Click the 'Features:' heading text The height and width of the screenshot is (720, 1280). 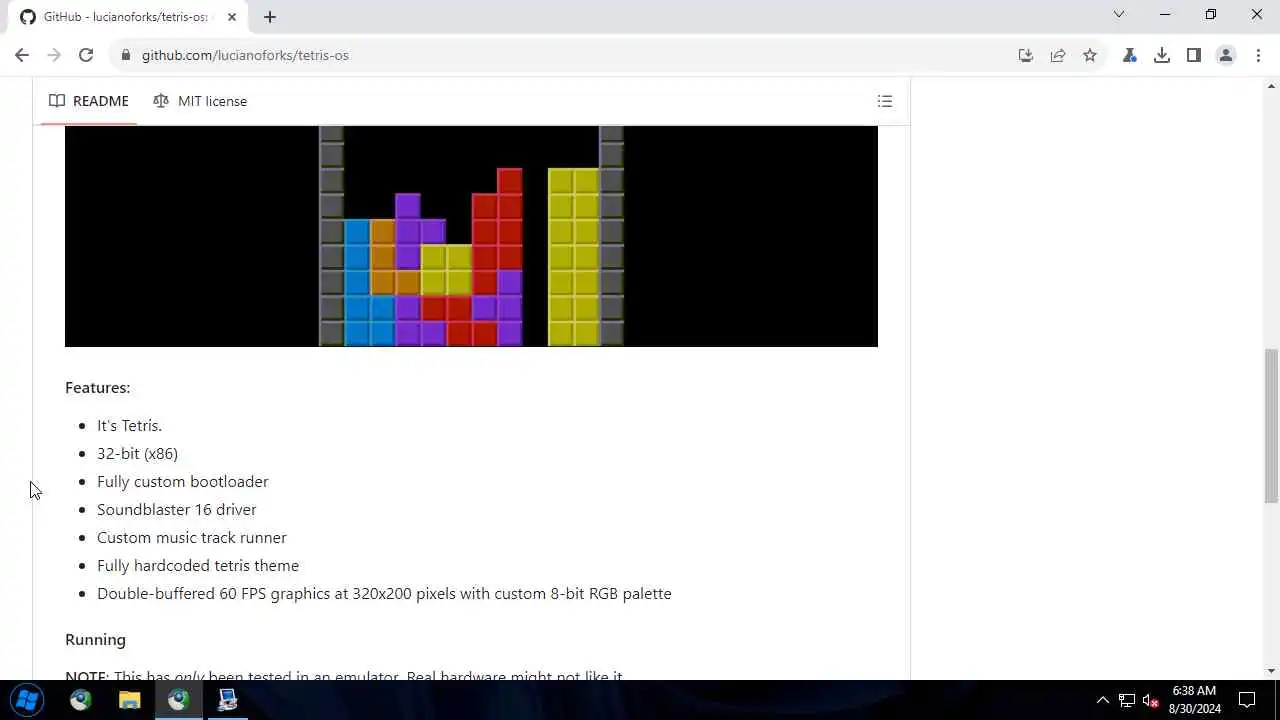98,388
